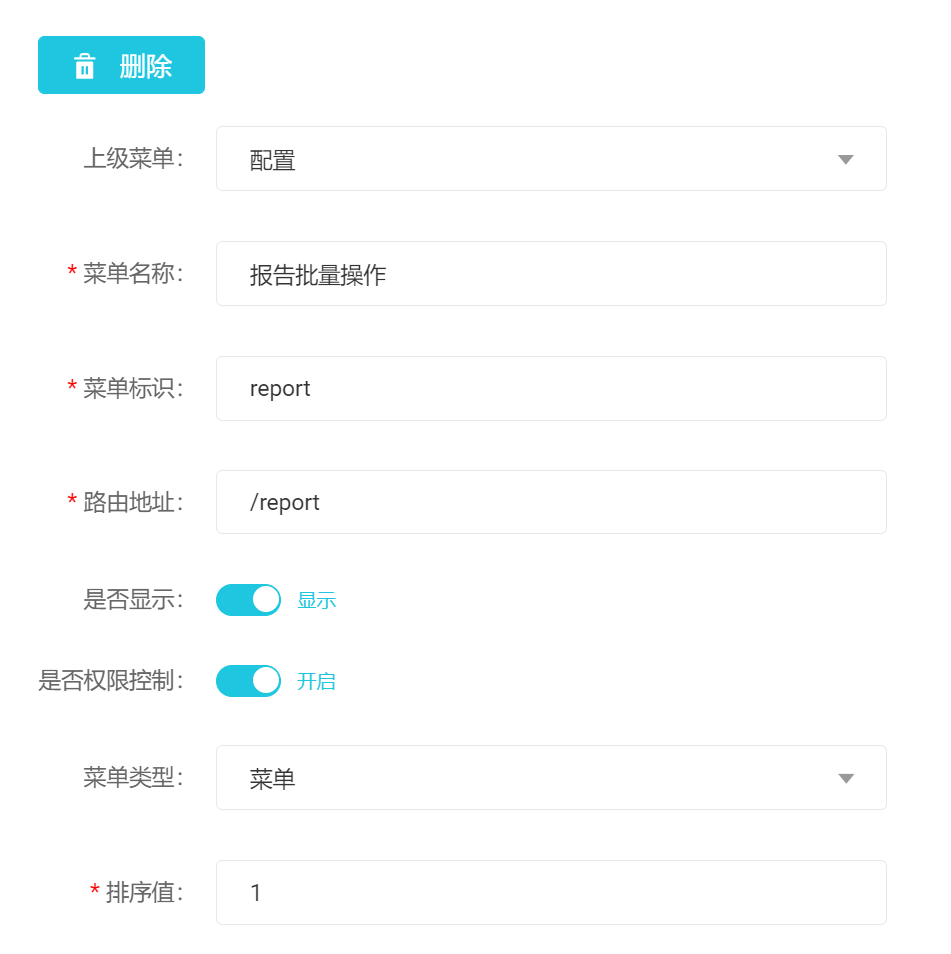Click the trash can icon
Viewport: 951px width, 954px height.
pos(85,67)
